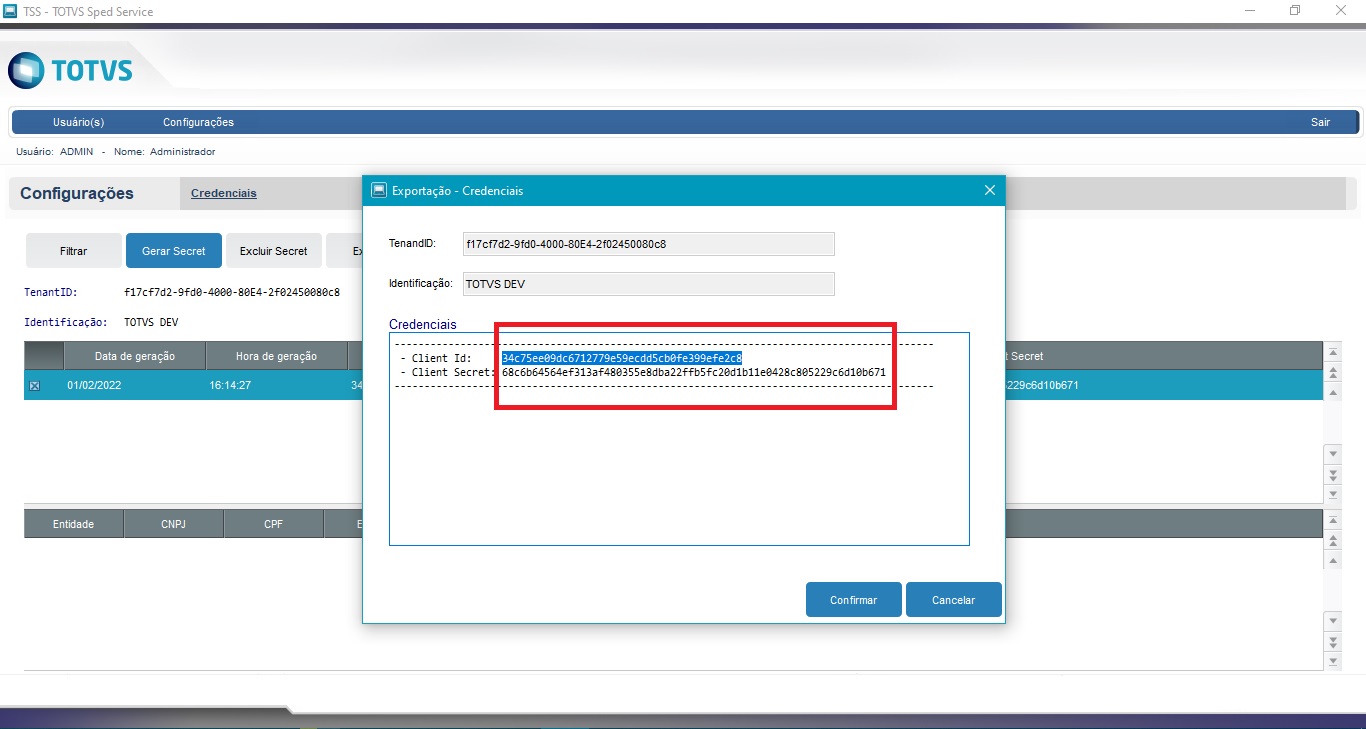1366x729 pixels.
Task: Click the main window TenantID value
Action: point(232,293)
